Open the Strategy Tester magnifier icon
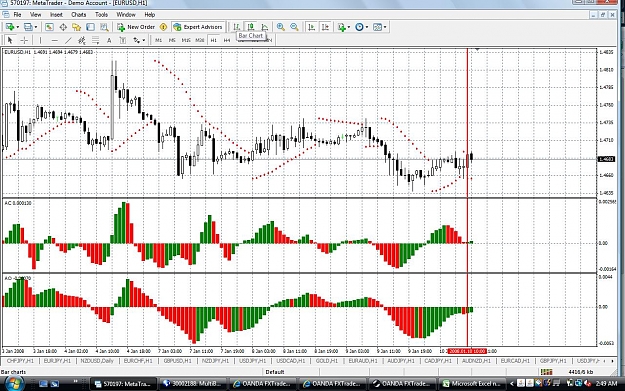 point(104,27)
